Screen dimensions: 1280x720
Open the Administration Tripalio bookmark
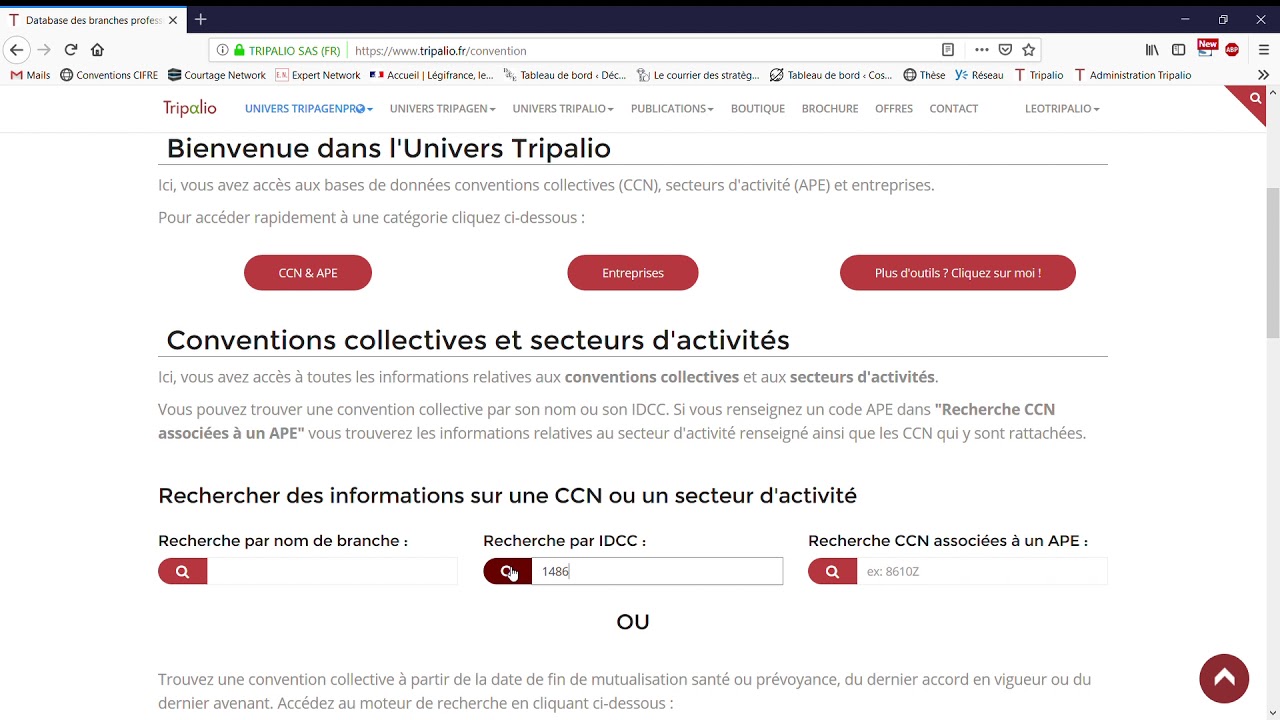pos(1133,75)
